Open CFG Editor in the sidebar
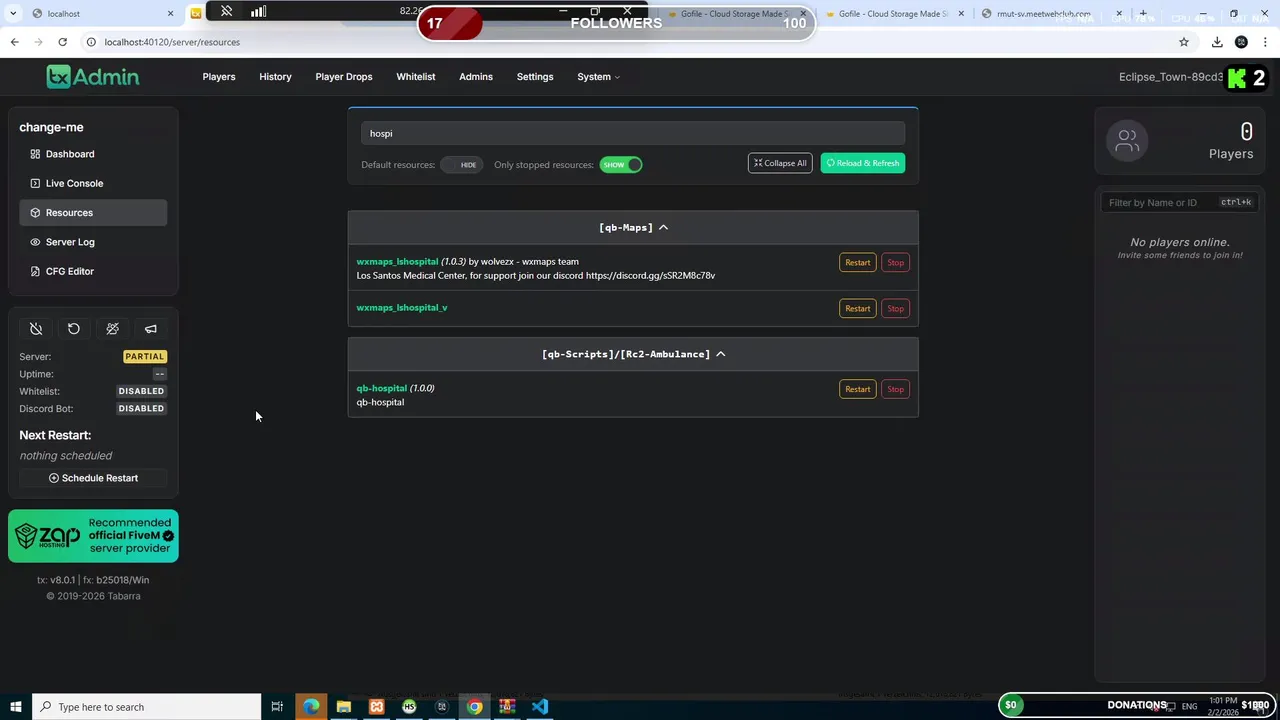 tap(93, 271)
